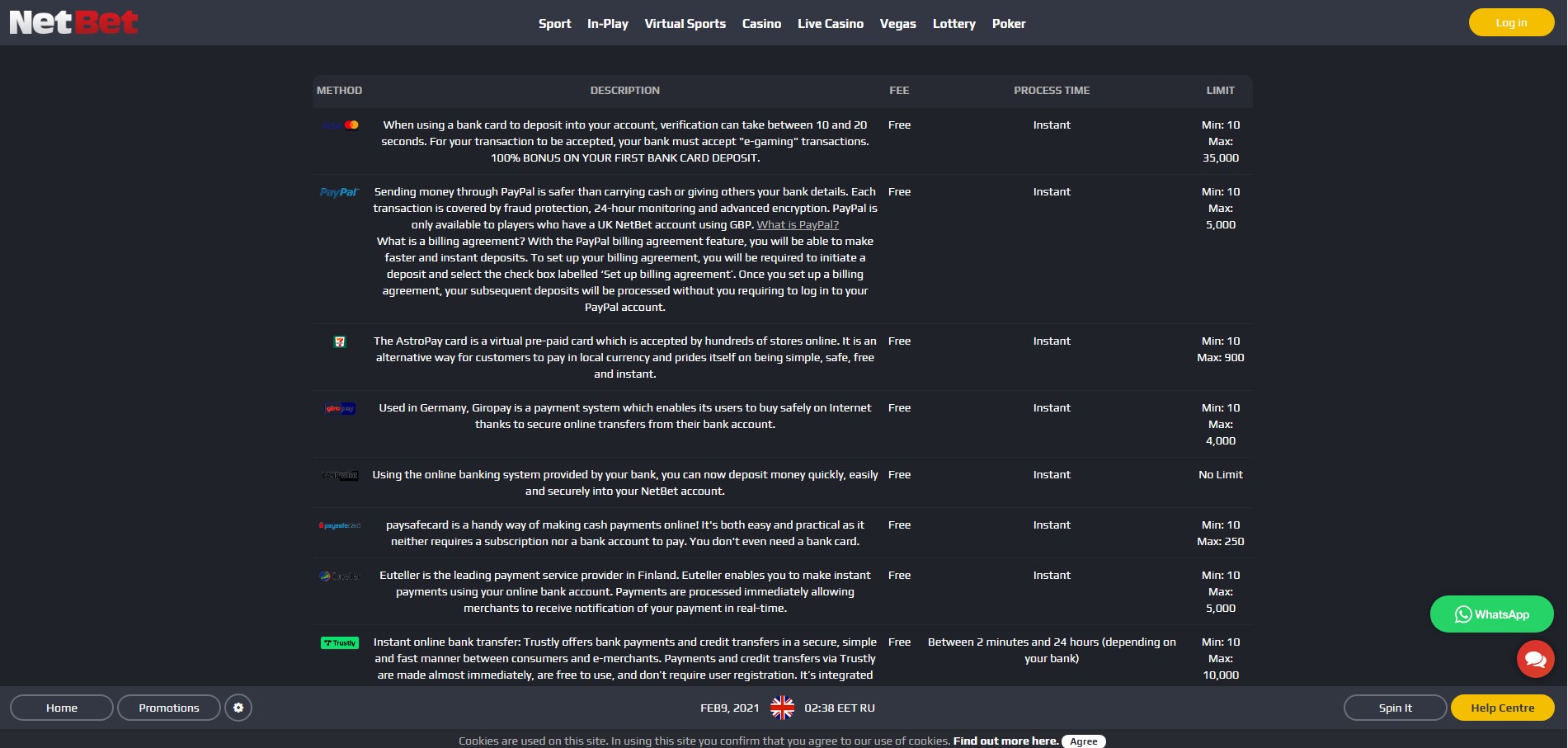
Task: Click the Visa Mastercard bank card icon
Action: tap(340, 125)
